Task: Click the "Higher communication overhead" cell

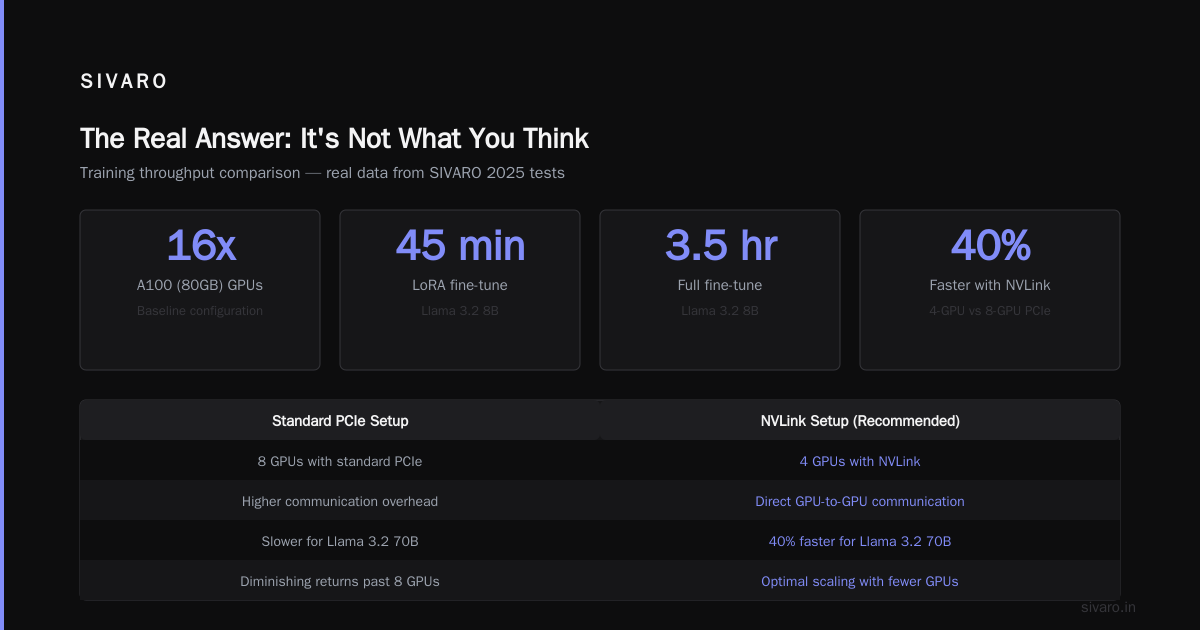Action: 340,501
